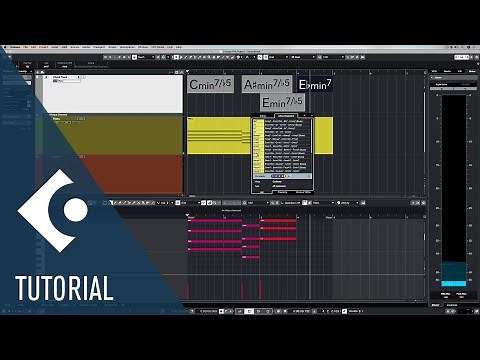
Task: Open the Workspaces menu
Action: click(127, 47)
